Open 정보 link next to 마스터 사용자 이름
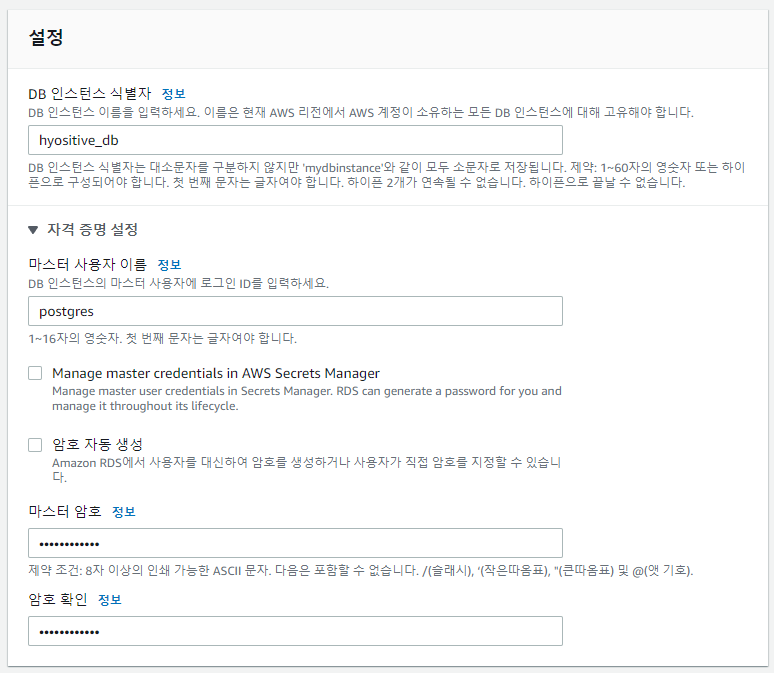 coord(169,265)
